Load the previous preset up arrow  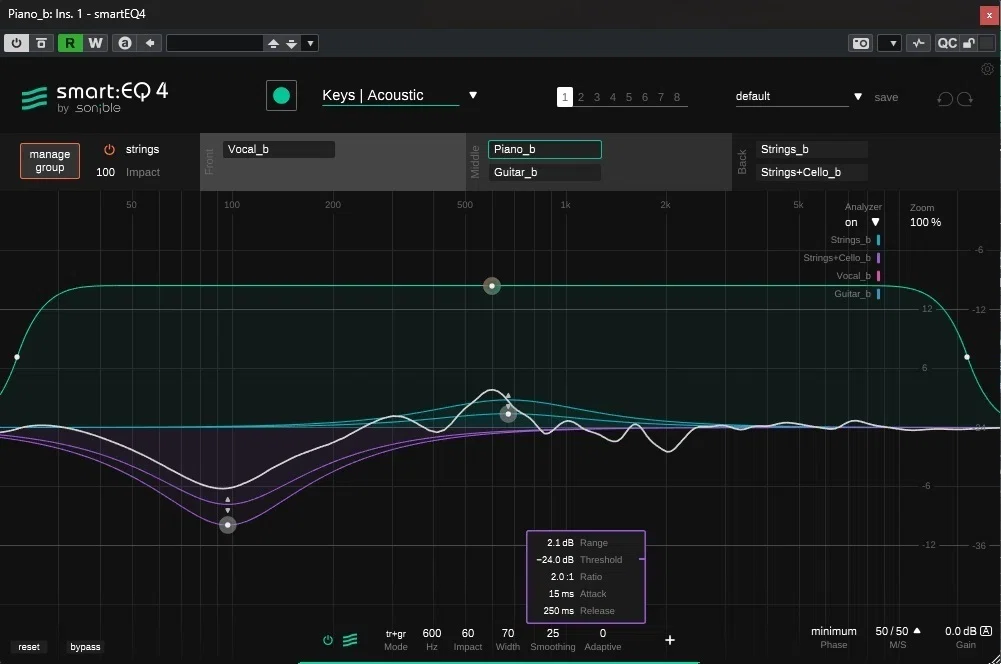[273, 43]
